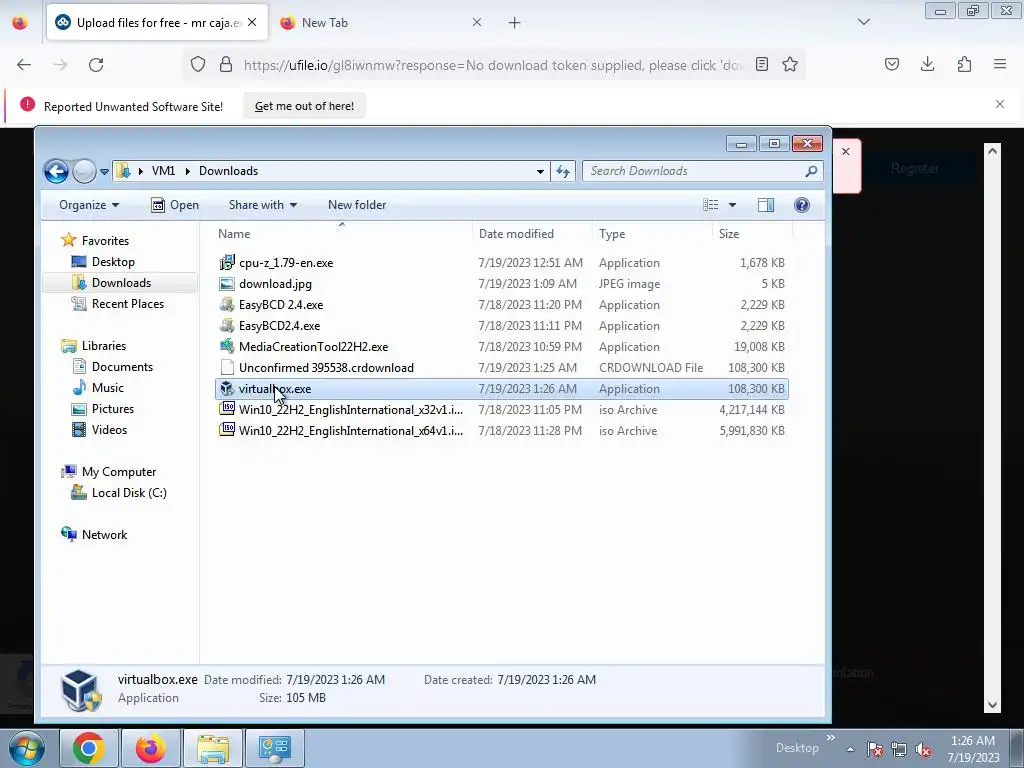The width and height of the screenshot is (1024, 768).
Task: Bookmark this page star icon
Action: (790, 64)
